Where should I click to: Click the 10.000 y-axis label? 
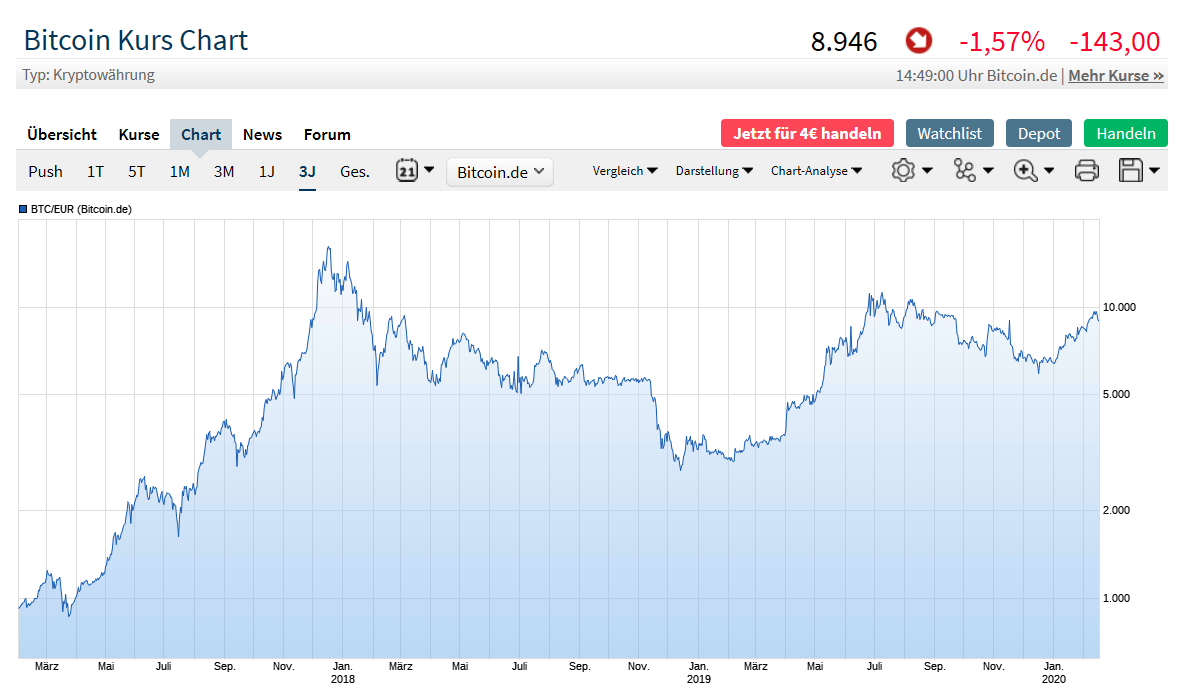coord(1120,307)
